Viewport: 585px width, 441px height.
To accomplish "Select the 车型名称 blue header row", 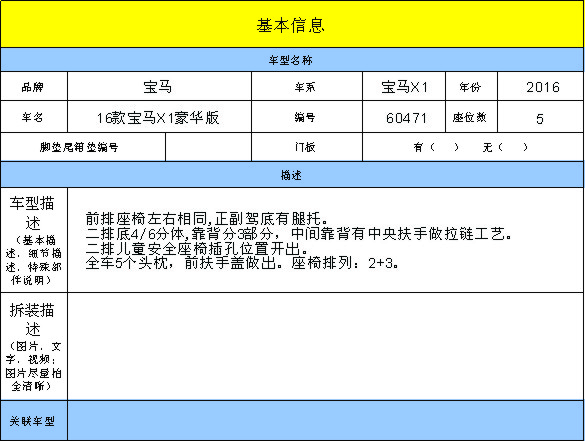I will coord(292,60).
